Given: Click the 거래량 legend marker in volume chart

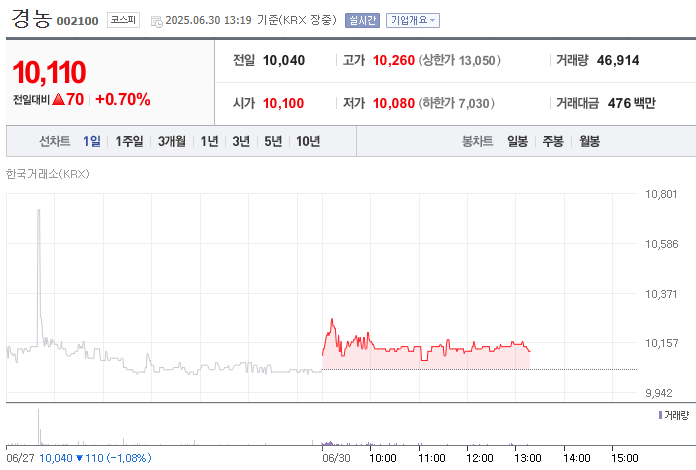Looking at the screenshot, I should (660, 415).
